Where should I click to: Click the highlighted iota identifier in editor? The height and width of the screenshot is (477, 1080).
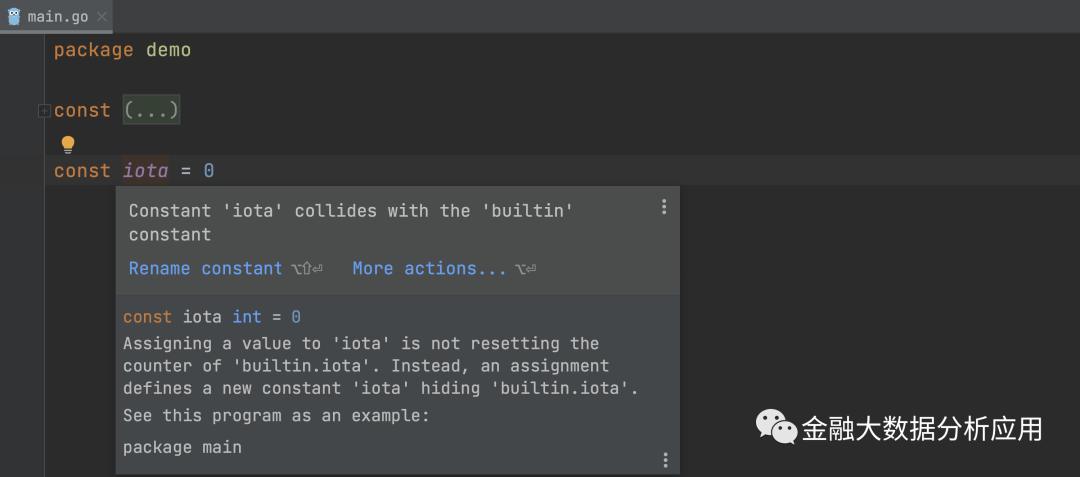tap(145, 171)
